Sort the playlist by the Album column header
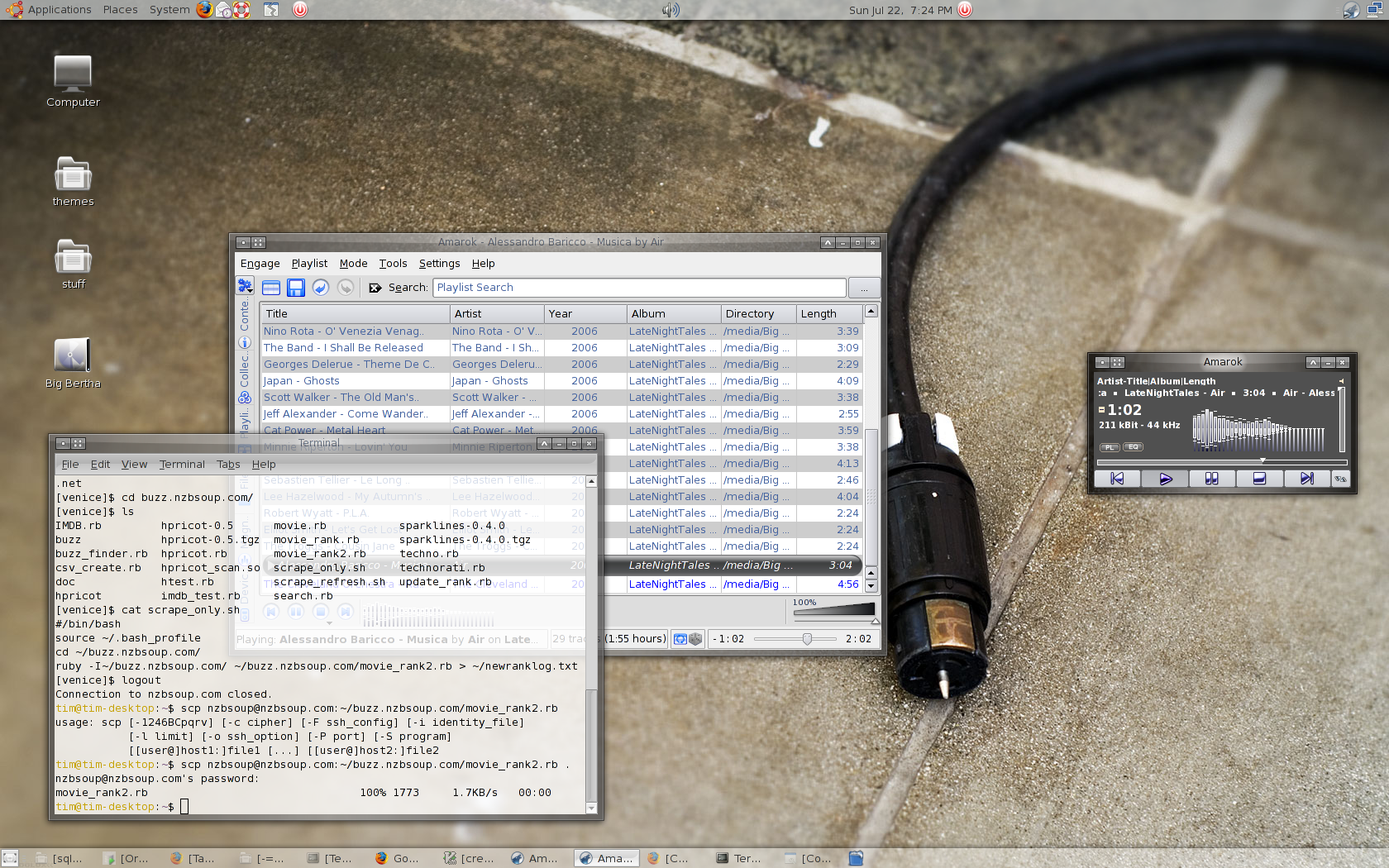 point(674,314)
